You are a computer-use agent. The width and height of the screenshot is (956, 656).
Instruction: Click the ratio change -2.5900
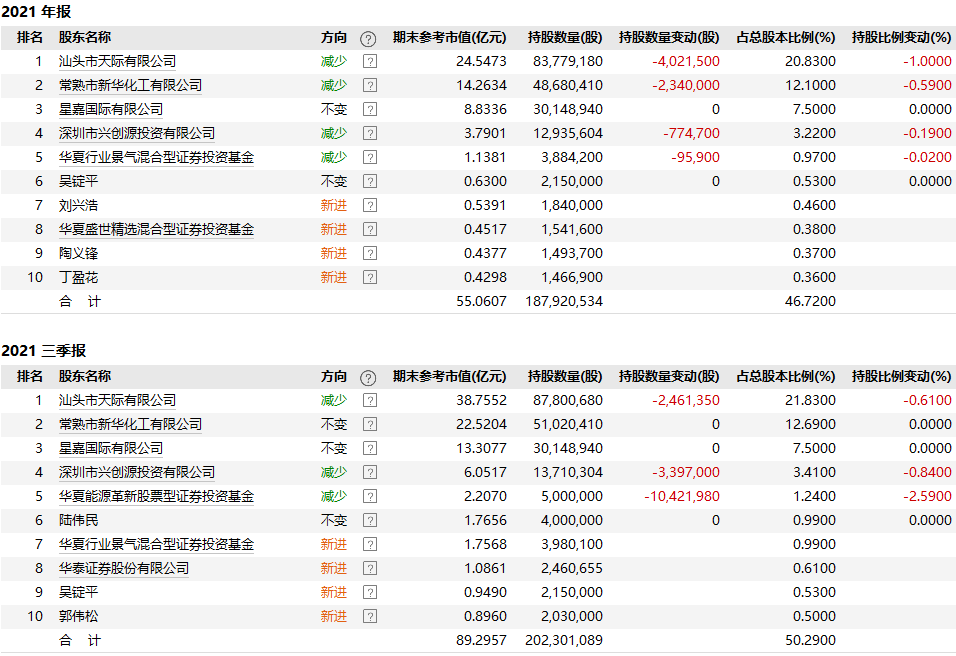927,496
